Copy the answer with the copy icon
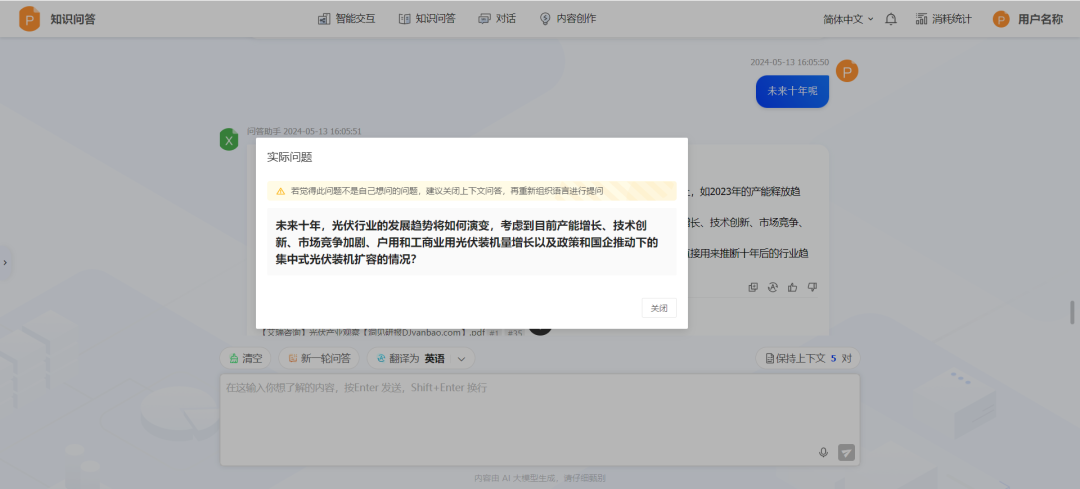Image resolution: width=1080 pixels, height=489 pixels. point(753,287)
